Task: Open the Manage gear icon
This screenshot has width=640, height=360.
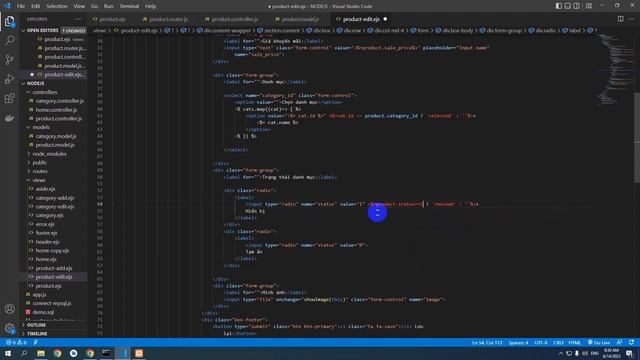Action: [9, 328]
